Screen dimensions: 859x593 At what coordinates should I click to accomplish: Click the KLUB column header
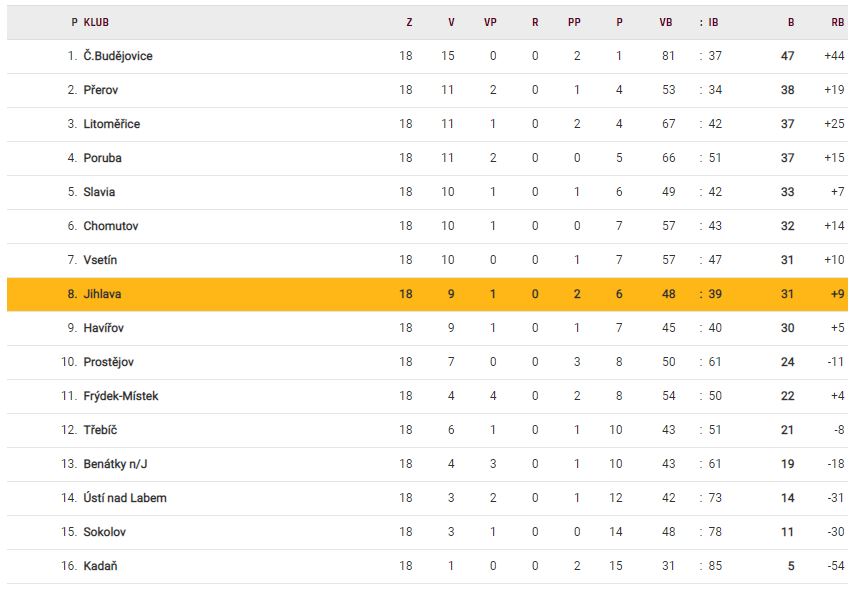coord(97,22)
